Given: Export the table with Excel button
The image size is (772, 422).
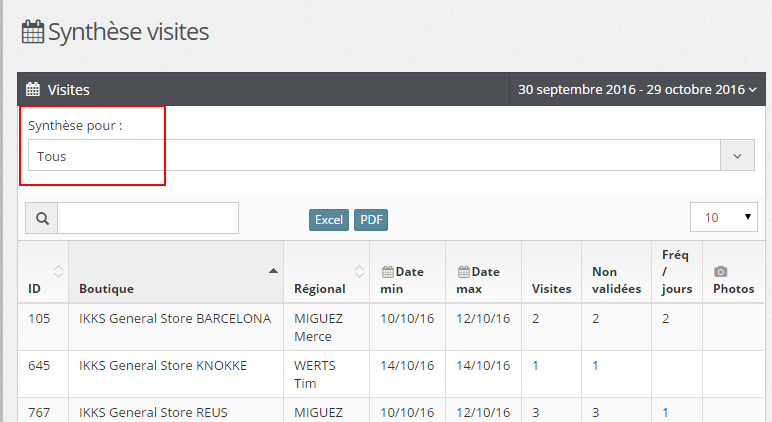Looking at the screenshot, I should click(329, 220).
